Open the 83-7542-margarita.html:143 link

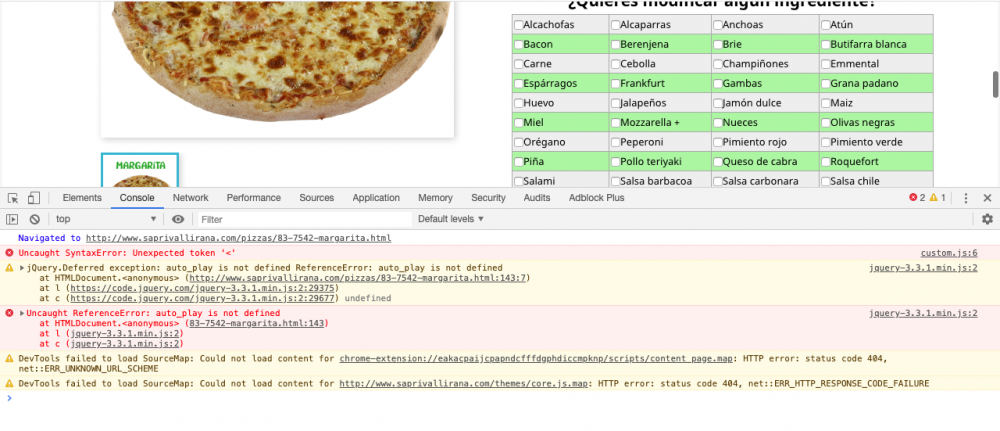click(257, 323)
